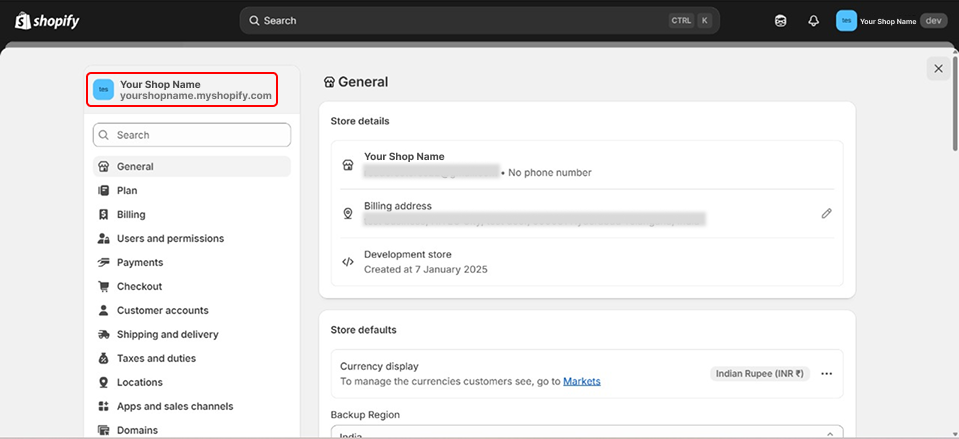Click the store avatar in top bar
The image size is (959, 439).
846,21
